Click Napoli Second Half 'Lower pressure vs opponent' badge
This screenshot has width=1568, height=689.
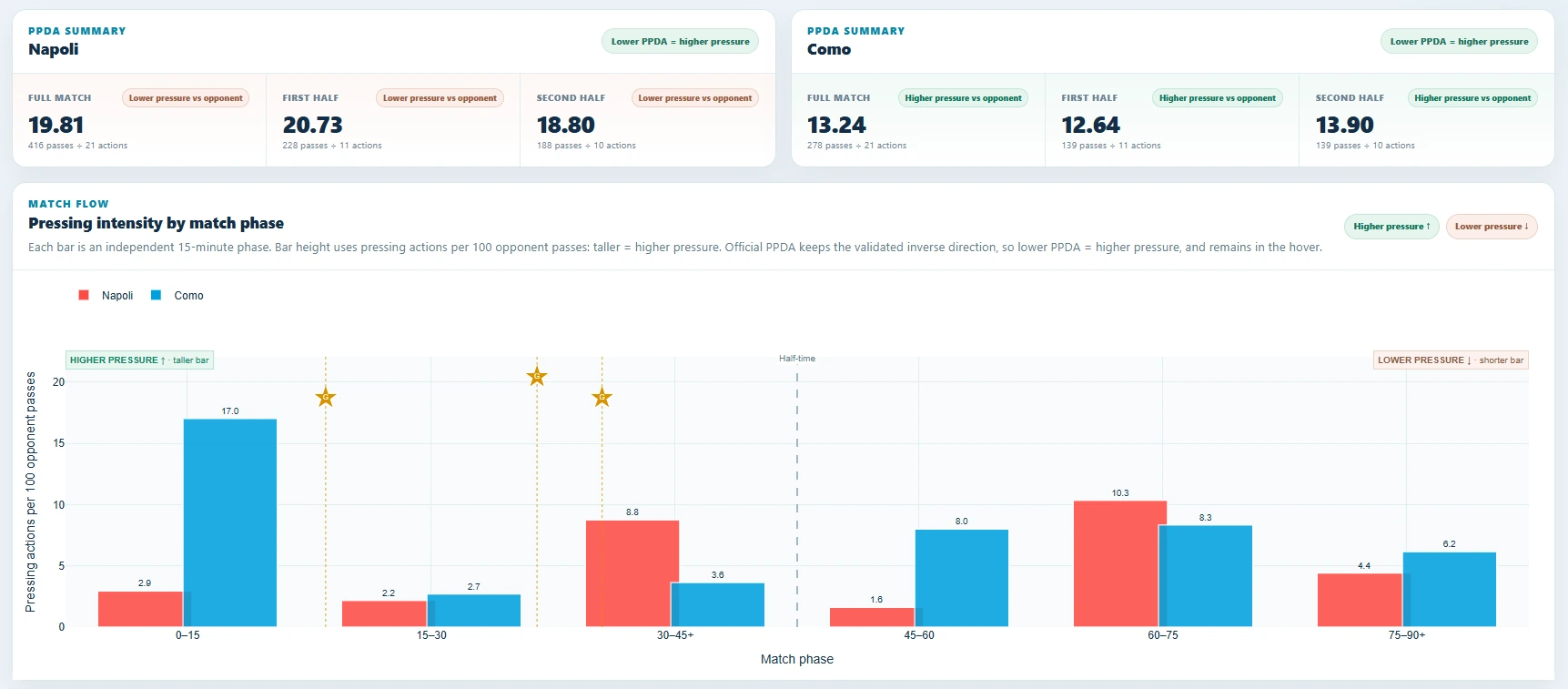[x=694, y=98]
